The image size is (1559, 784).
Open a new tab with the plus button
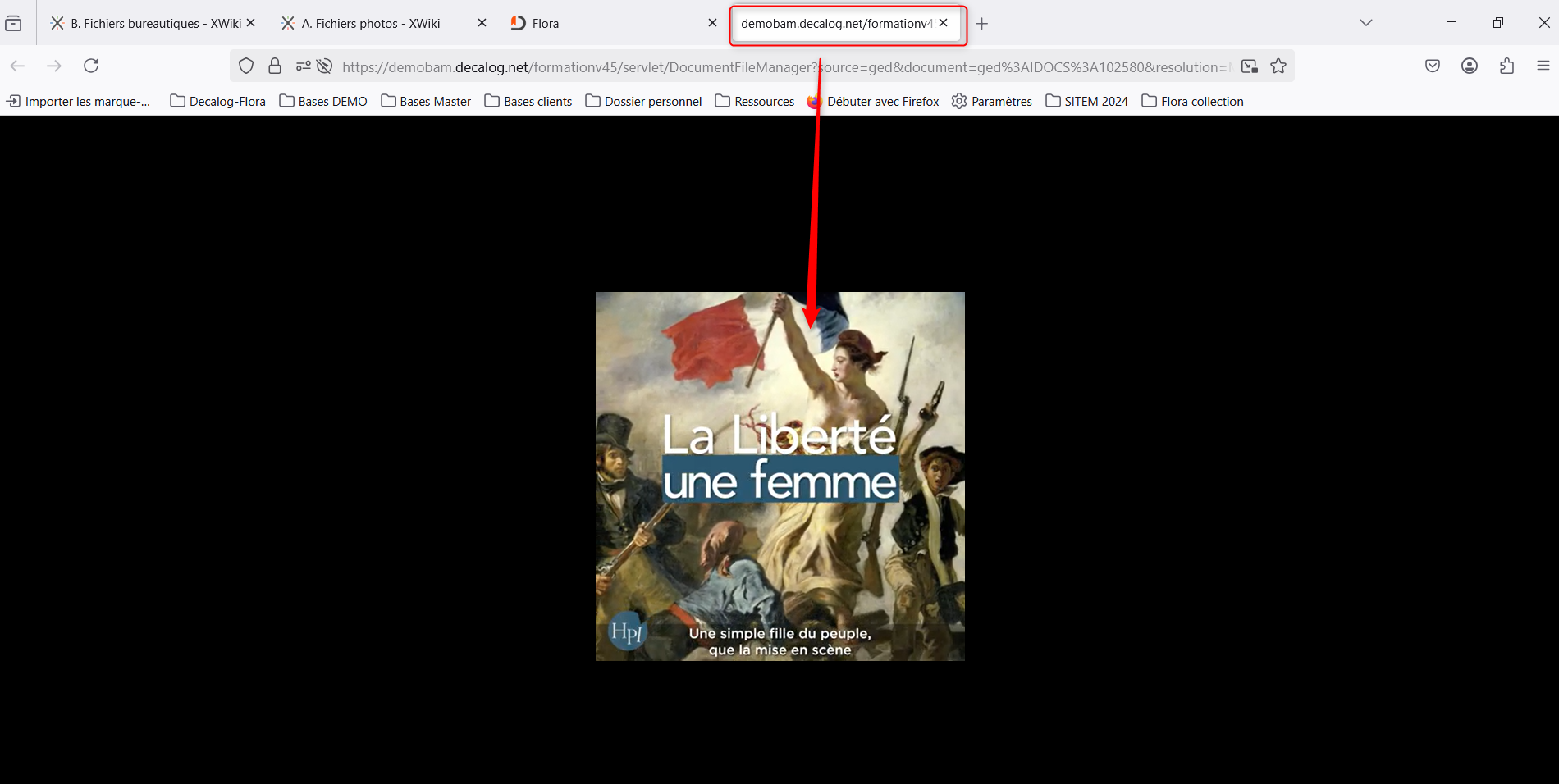pos(981,23)
